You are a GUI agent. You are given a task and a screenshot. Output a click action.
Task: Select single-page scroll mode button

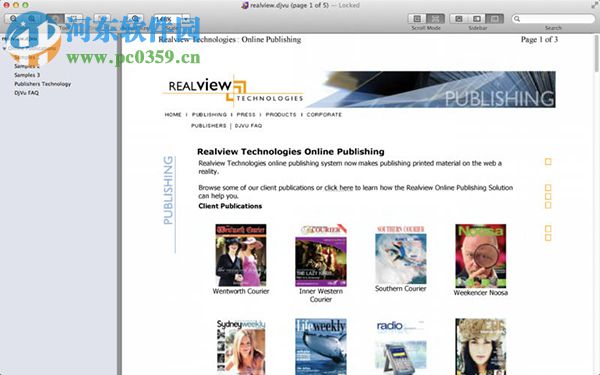click(x=417, y=18)
